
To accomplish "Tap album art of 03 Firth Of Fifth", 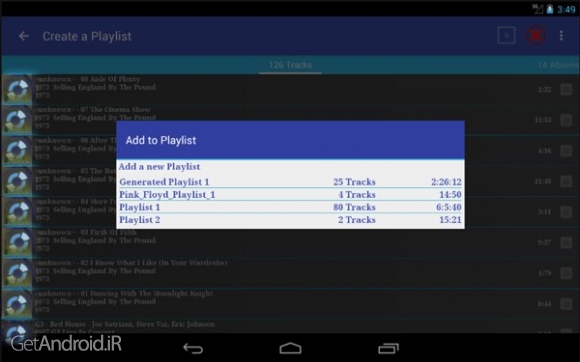I will pos(17,242).
